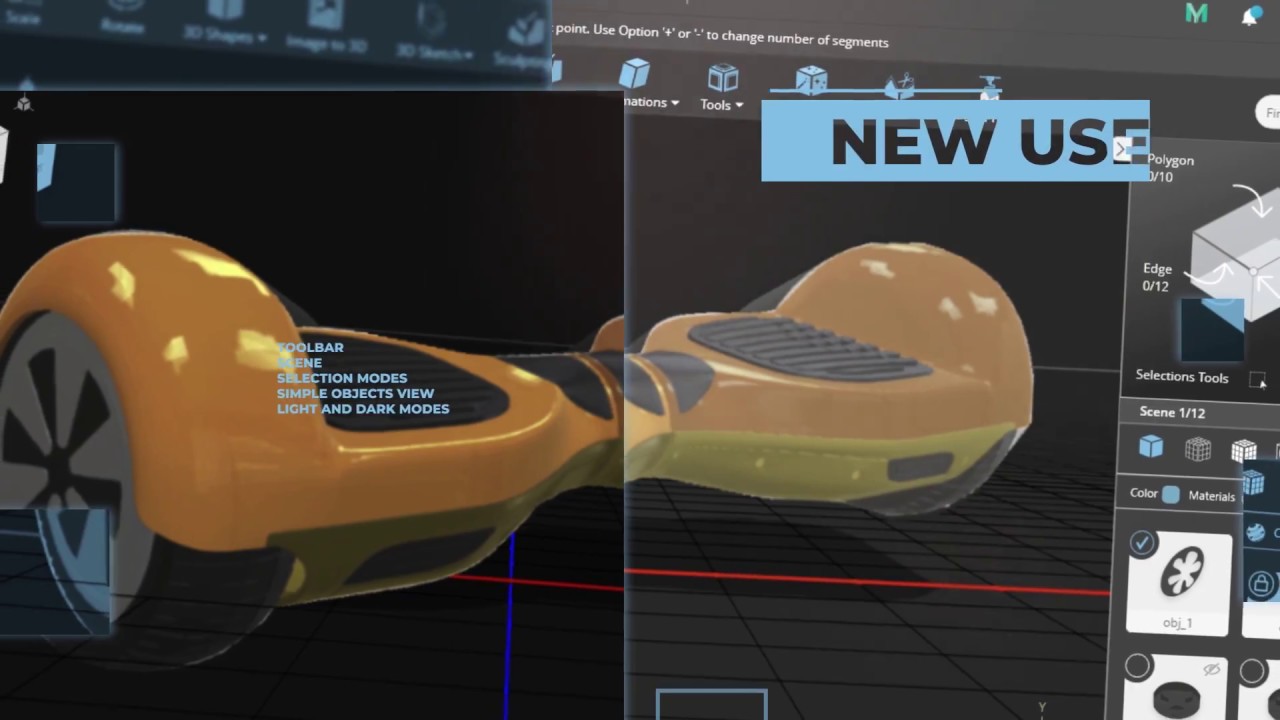Open the Color swatch
The image size is (1280, 720).
pos(1171,494)
